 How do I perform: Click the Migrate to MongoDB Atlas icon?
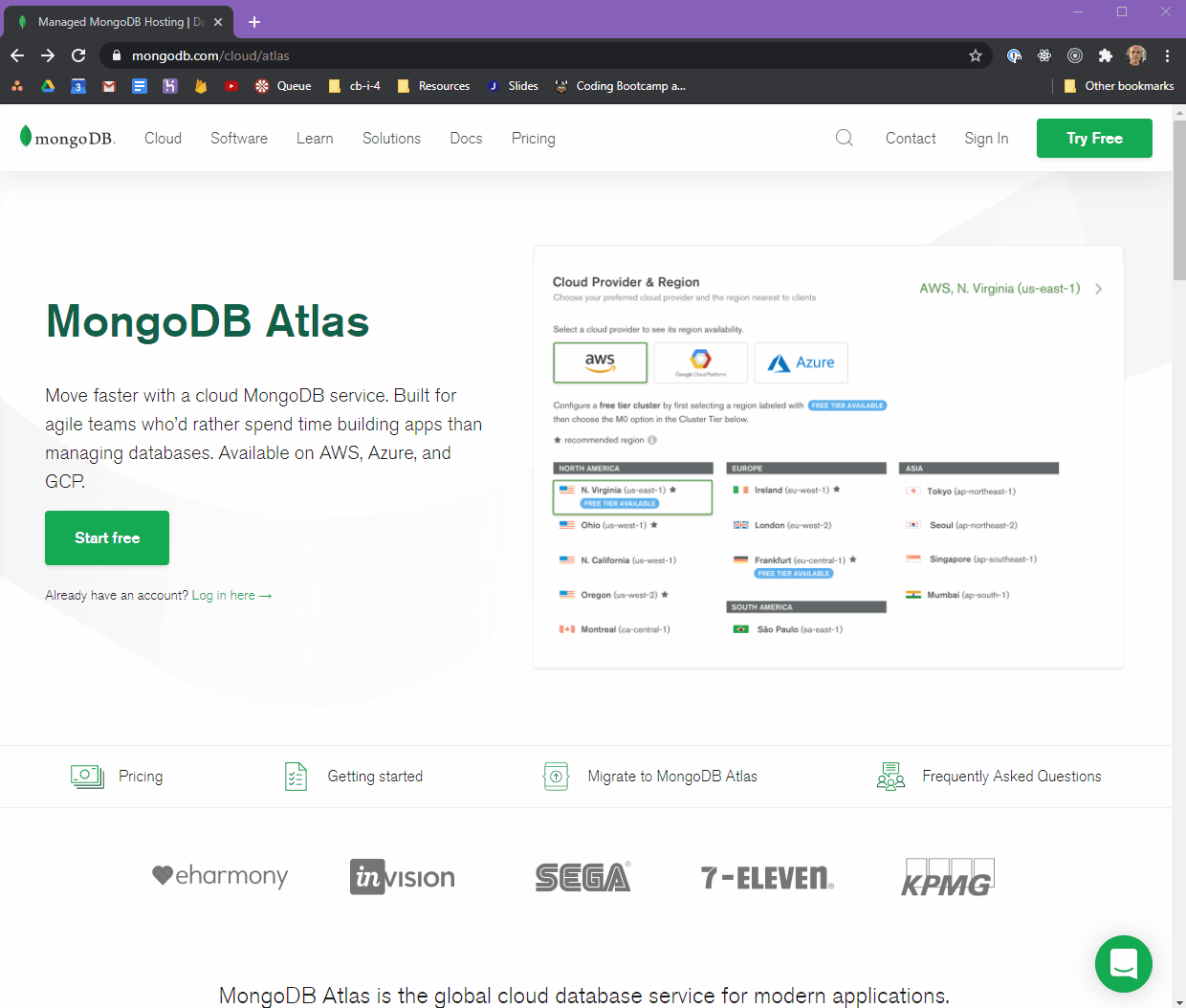pos(556,777)
